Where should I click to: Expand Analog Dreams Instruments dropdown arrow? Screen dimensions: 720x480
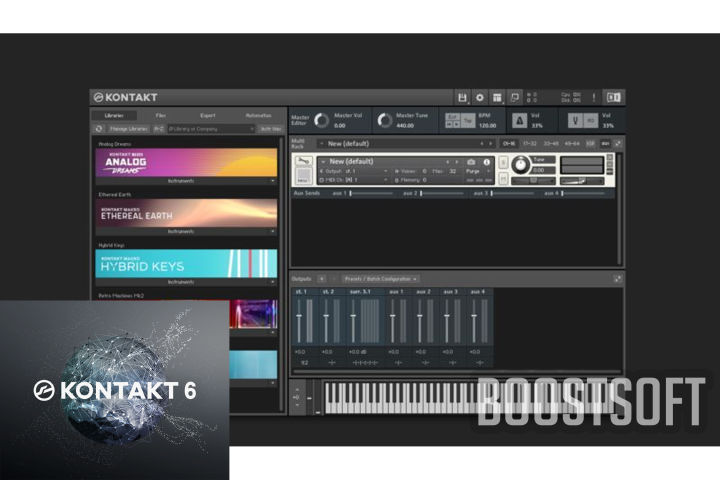coord(272,181)
